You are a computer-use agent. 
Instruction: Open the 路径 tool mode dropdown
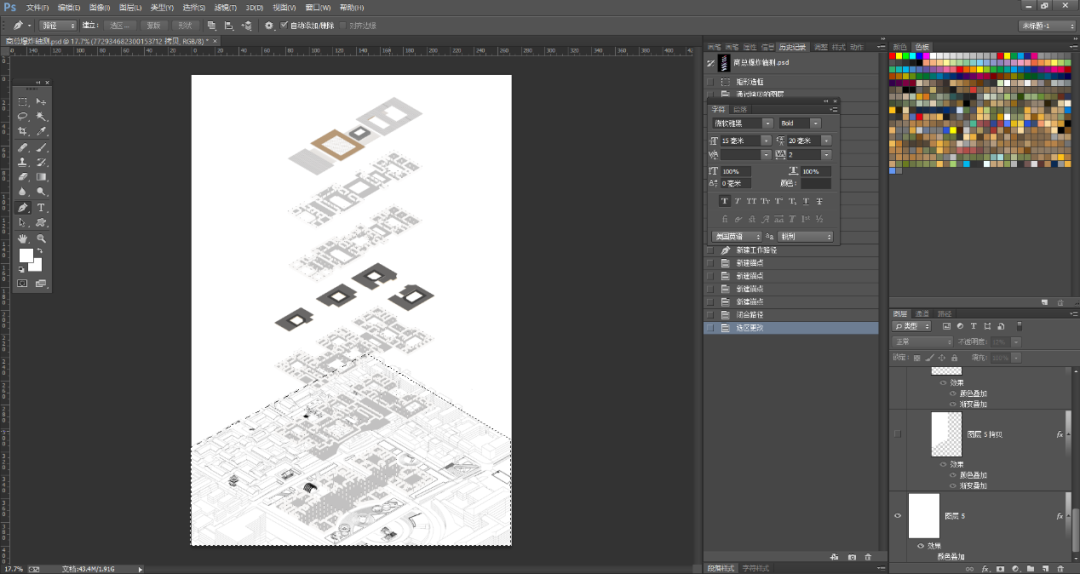click(x=58, y=25)
